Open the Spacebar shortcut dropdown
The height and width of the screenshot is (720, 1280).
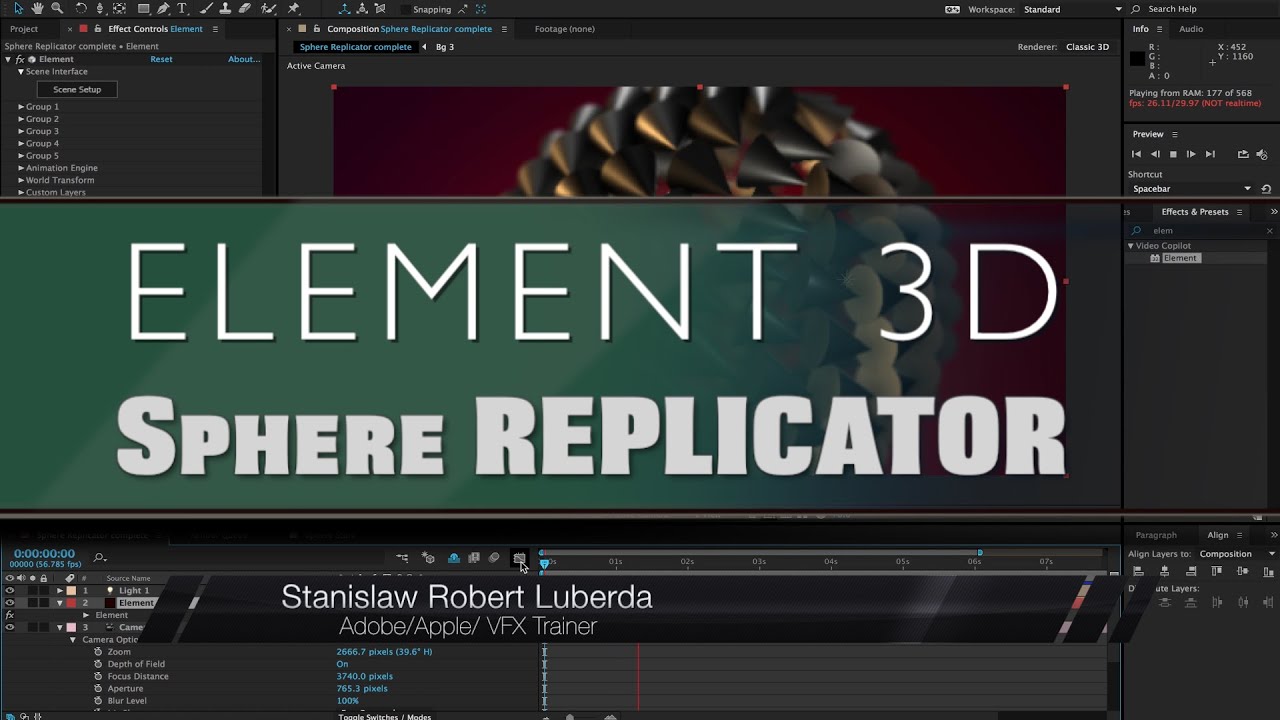(x=1191, y=189)
